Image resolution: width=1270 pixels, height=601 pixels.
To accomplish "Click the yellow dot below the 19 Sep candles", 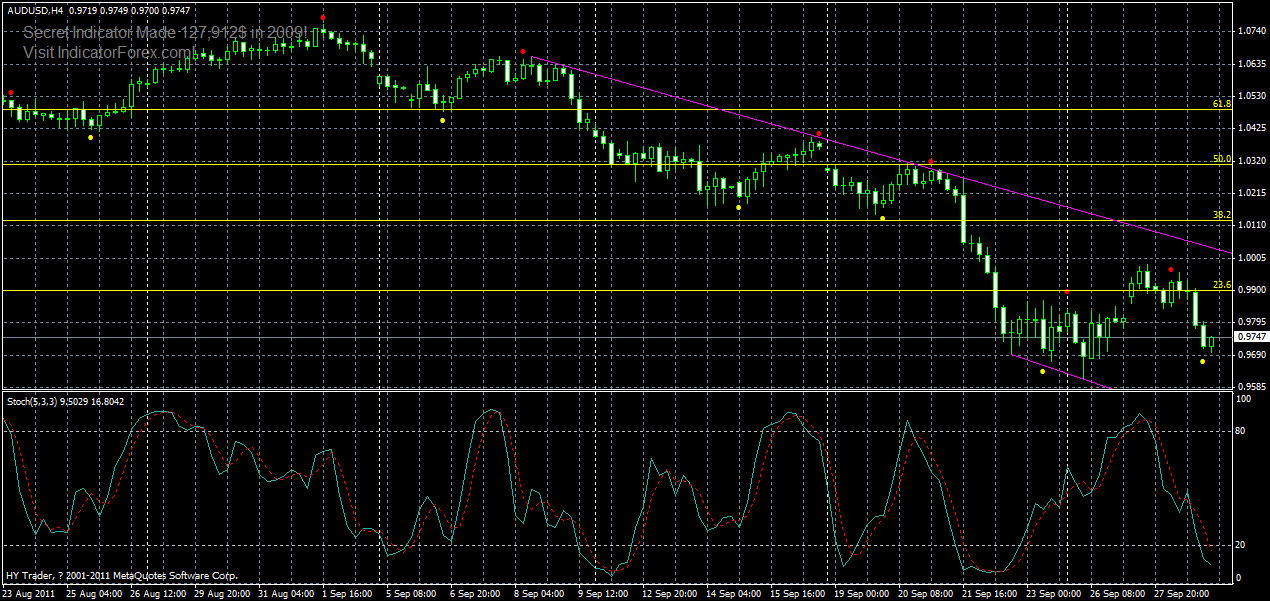I will (x=882, y=216).
